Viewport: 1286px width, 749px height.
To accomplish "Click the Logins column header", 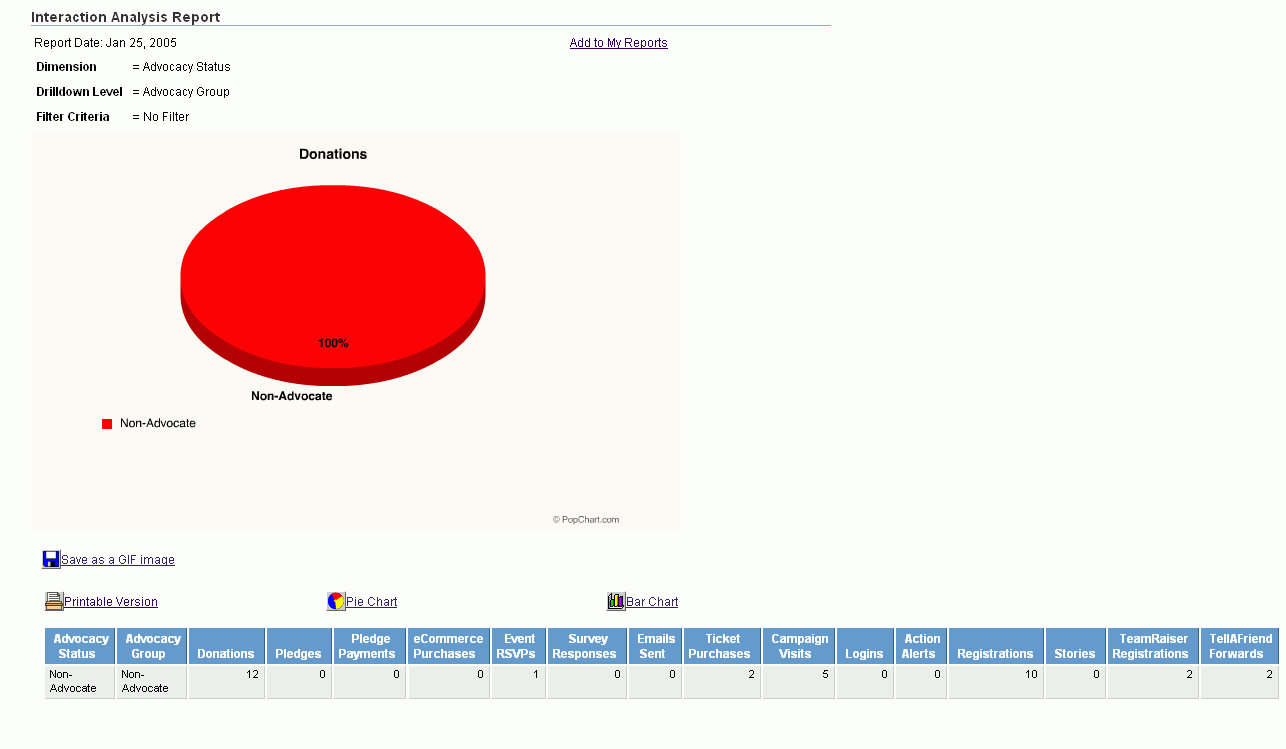I will click(x=865, y=646).
